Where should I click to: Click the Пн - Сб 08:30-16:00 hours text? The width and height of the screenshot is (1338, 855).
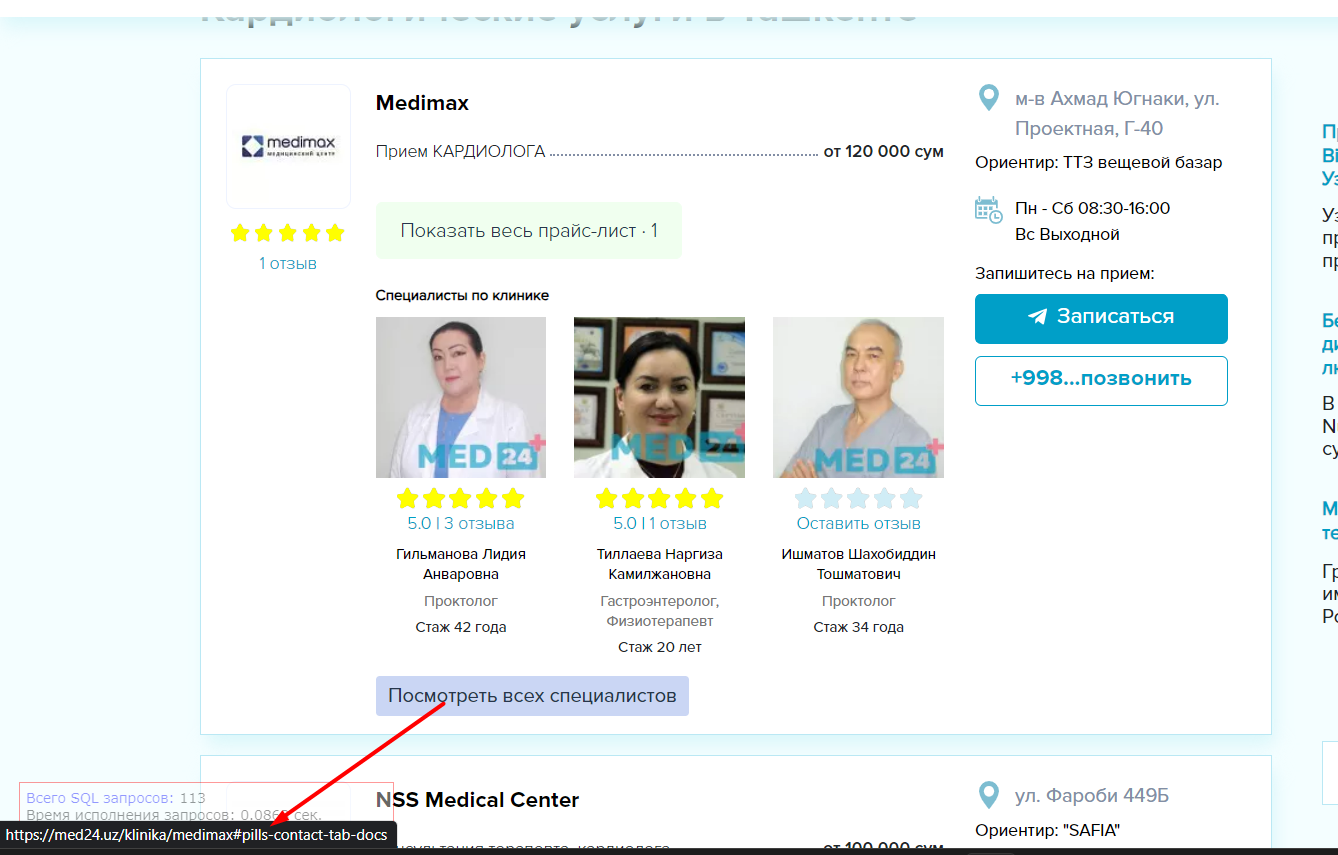[1092, 208]
